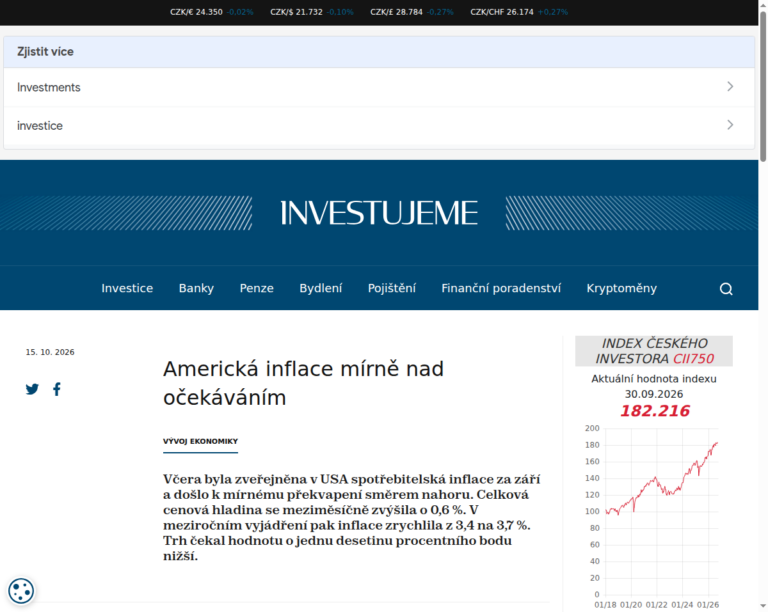Open the Bydlení menu item
The width and height of the screenshot is (768, 612).
[320, 288]
